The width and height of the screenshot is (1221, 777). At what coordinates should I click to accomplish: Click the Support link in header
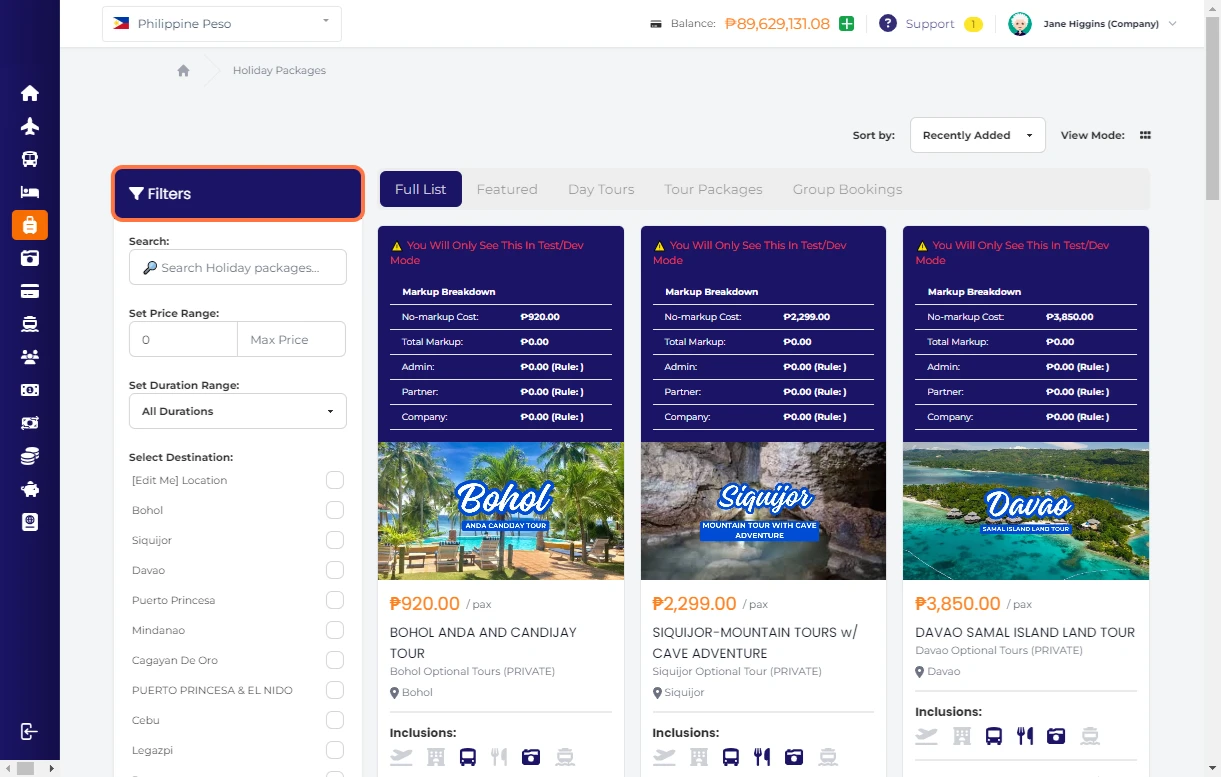pyautogui.click(x=929, y=24)
